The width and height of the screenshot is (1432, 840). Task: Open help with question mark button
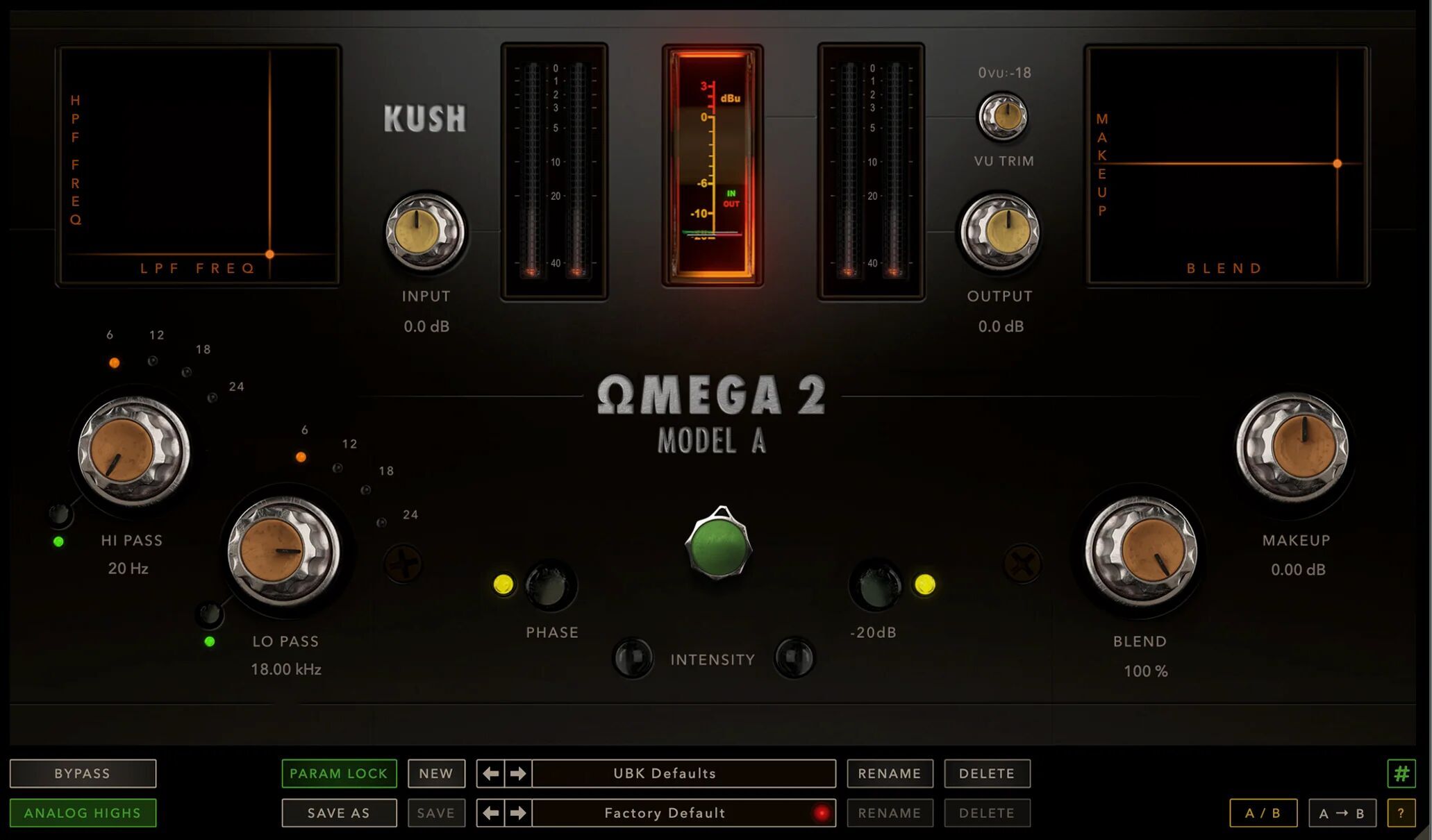[1401, 813]
